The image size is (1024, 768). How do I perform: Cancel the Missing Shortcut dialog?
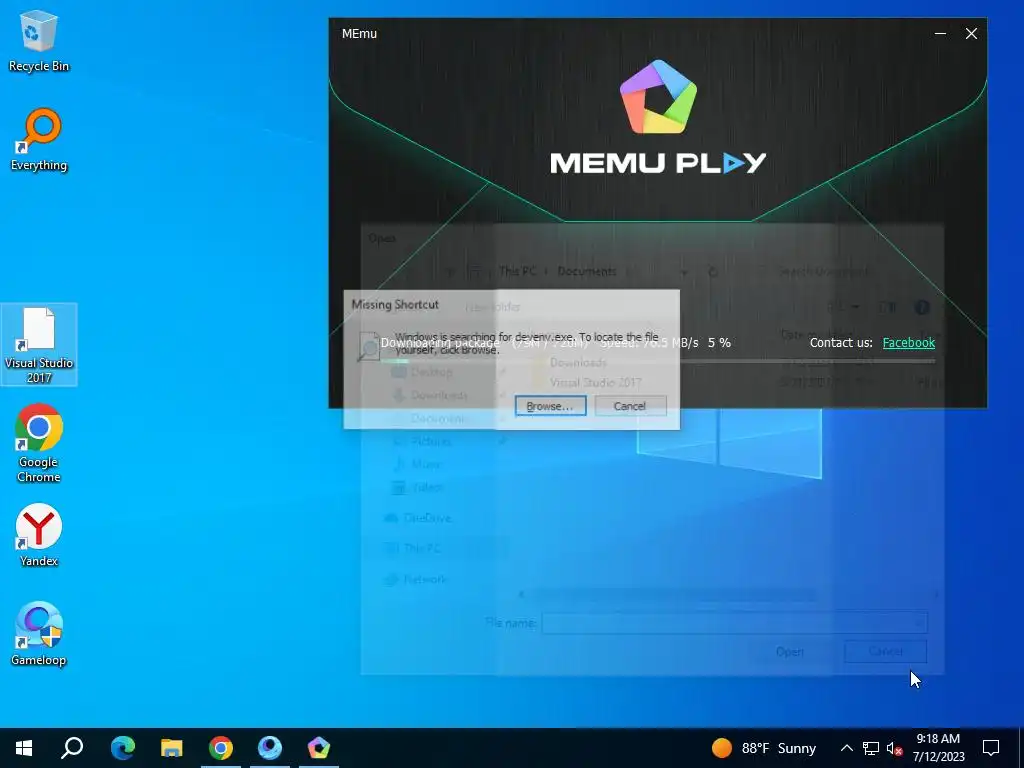point(630,406)
